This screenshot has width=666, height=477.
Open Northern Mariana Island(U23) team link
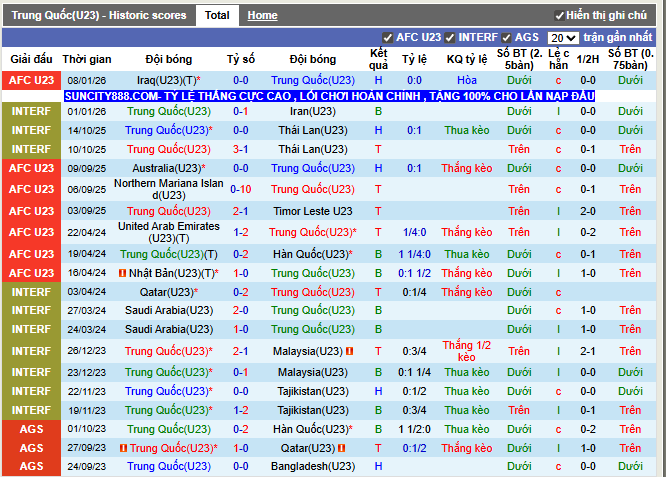pos(169,189)
